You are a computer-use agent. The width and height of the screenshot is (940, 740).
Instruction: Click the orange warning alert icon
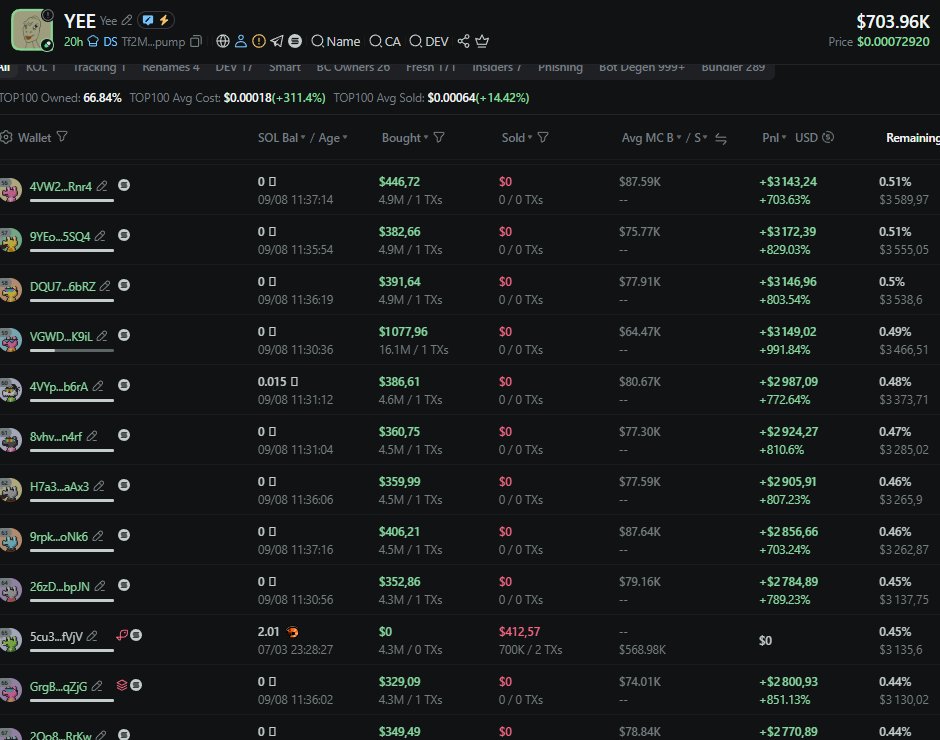pyautogui.click(x=259, y=41)
